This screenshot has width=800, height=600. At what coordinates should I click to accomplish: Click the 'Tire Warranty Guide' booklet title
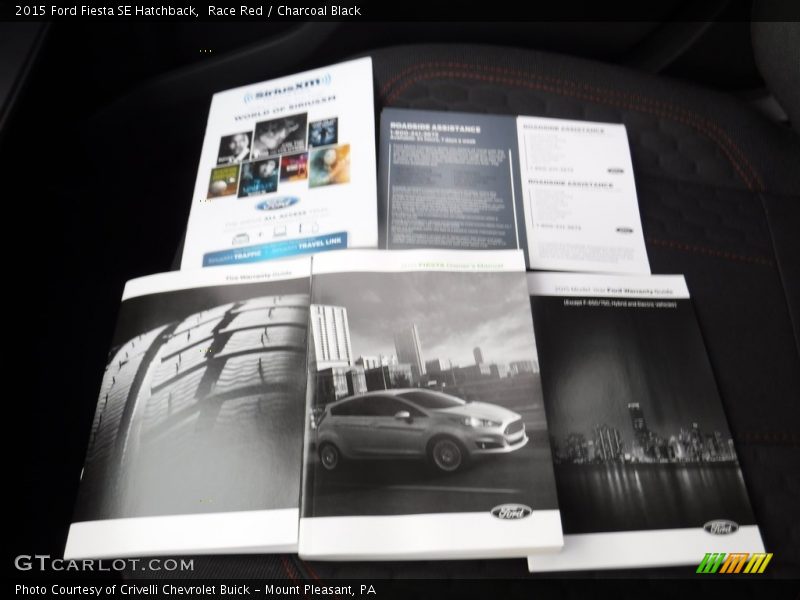[x=259, y=276]
